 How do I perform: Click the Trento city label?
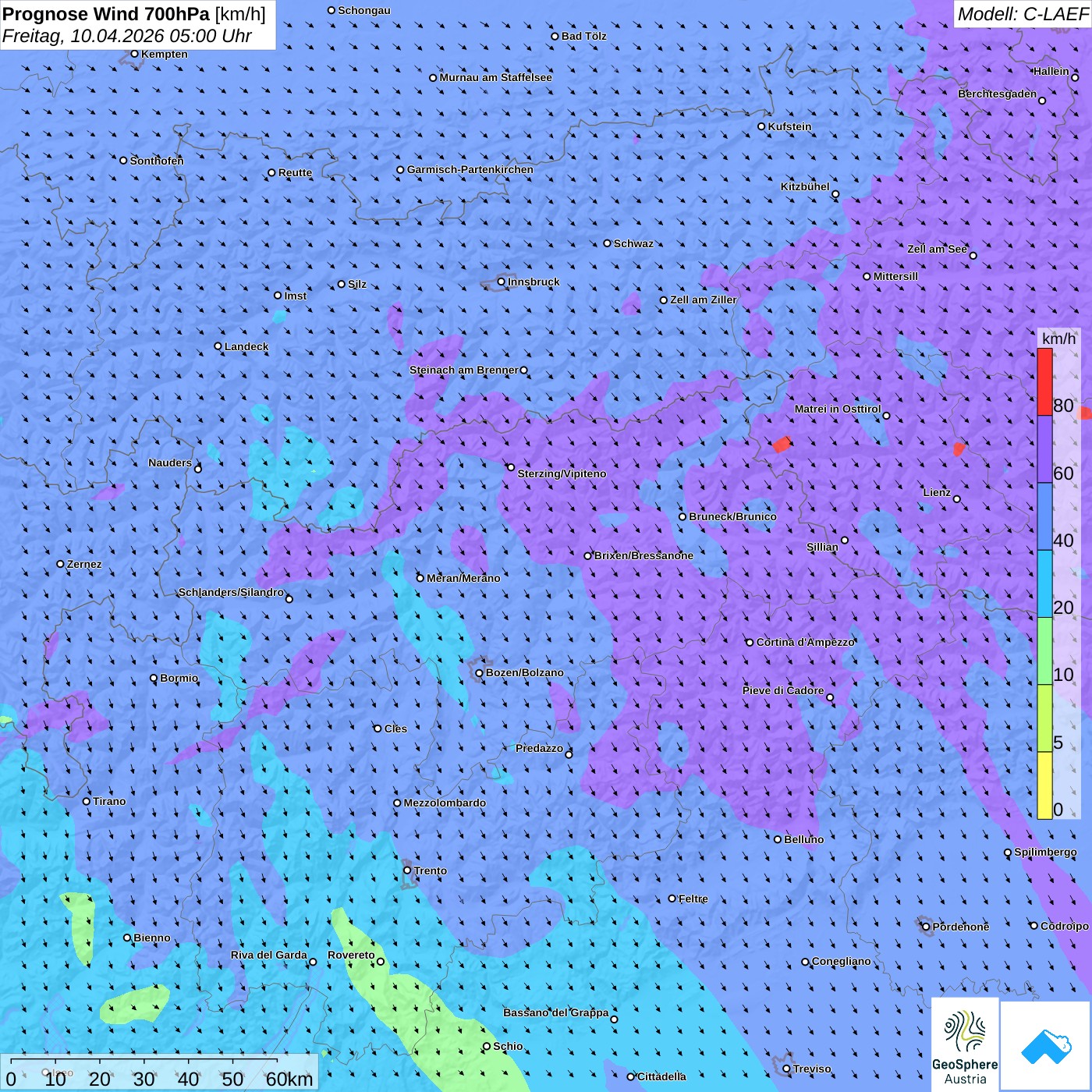pos(431,870)
